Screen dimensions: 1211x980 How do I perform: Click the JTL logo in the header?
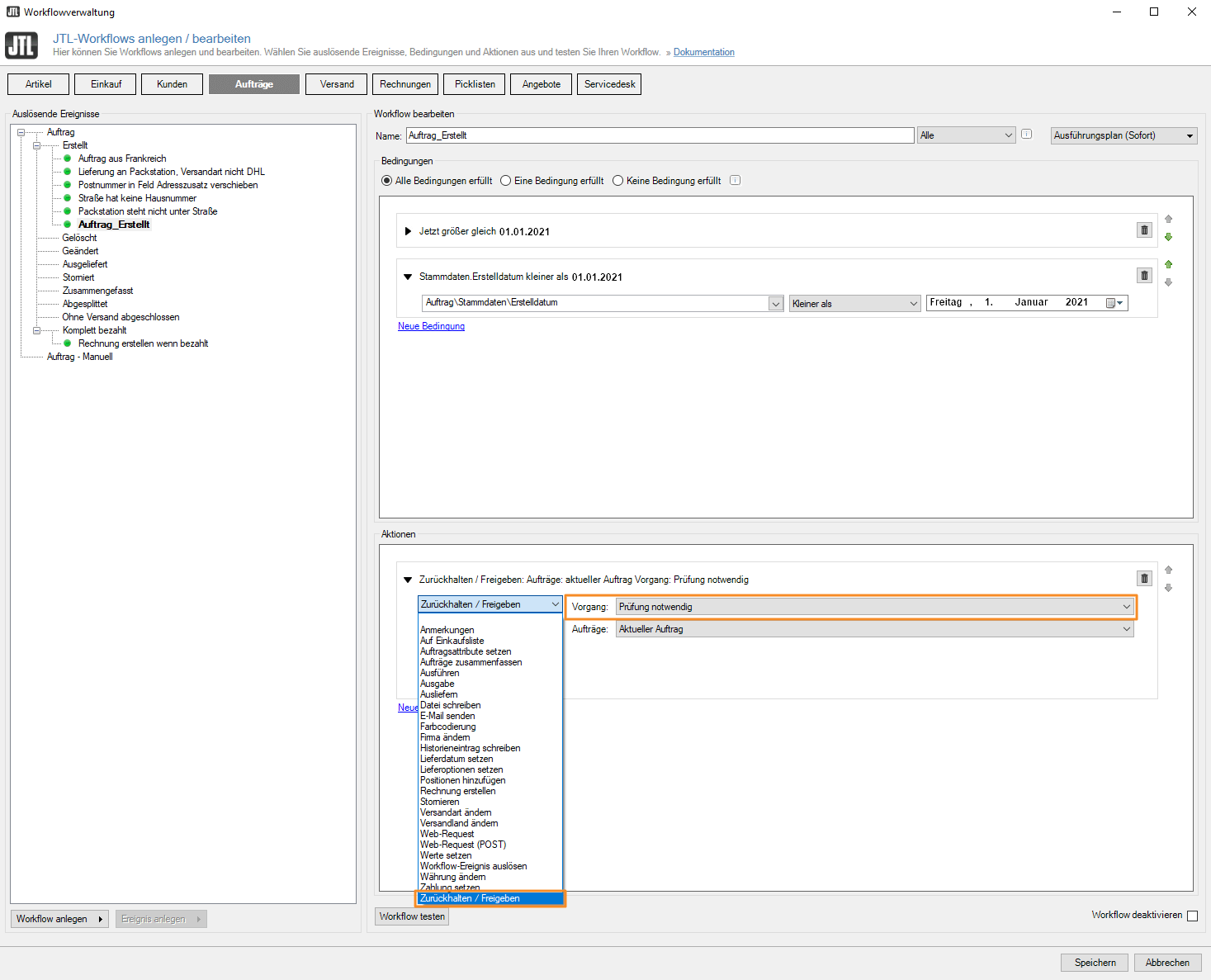(21, 45)
